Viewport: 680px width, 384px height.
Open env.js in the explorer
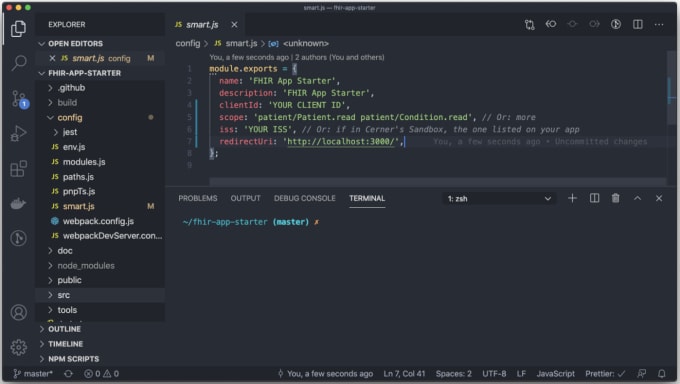tap(74, 147)
